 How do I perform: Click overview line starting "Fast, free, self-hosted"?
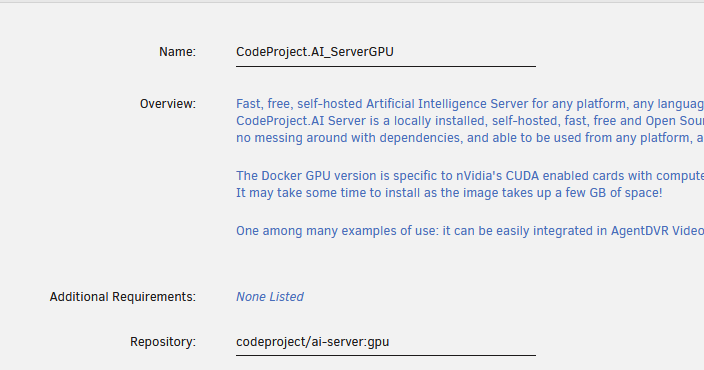[470, 104]
